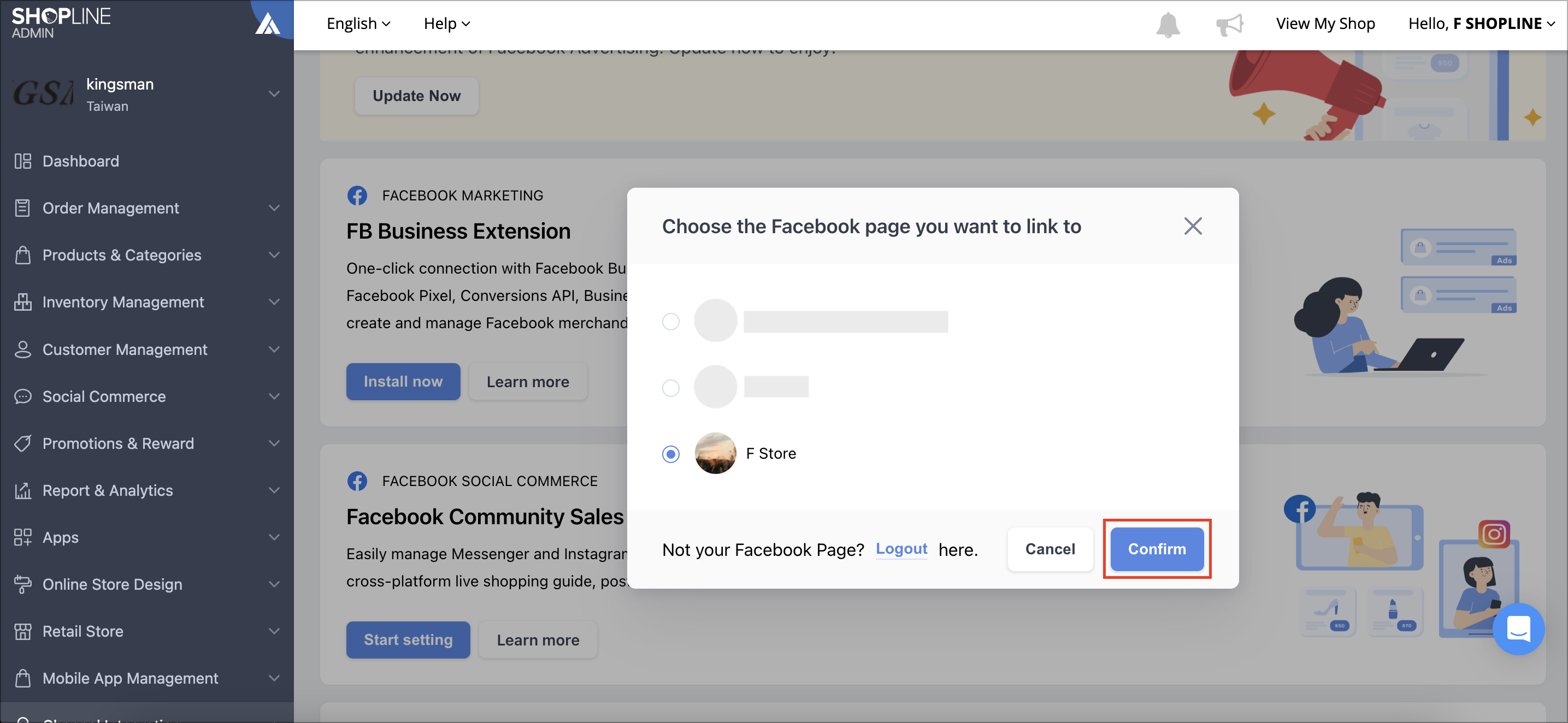Click the FB Business Extension heading
The image size is (1568, 723).
pyautogui.click(x=458, y=232)
